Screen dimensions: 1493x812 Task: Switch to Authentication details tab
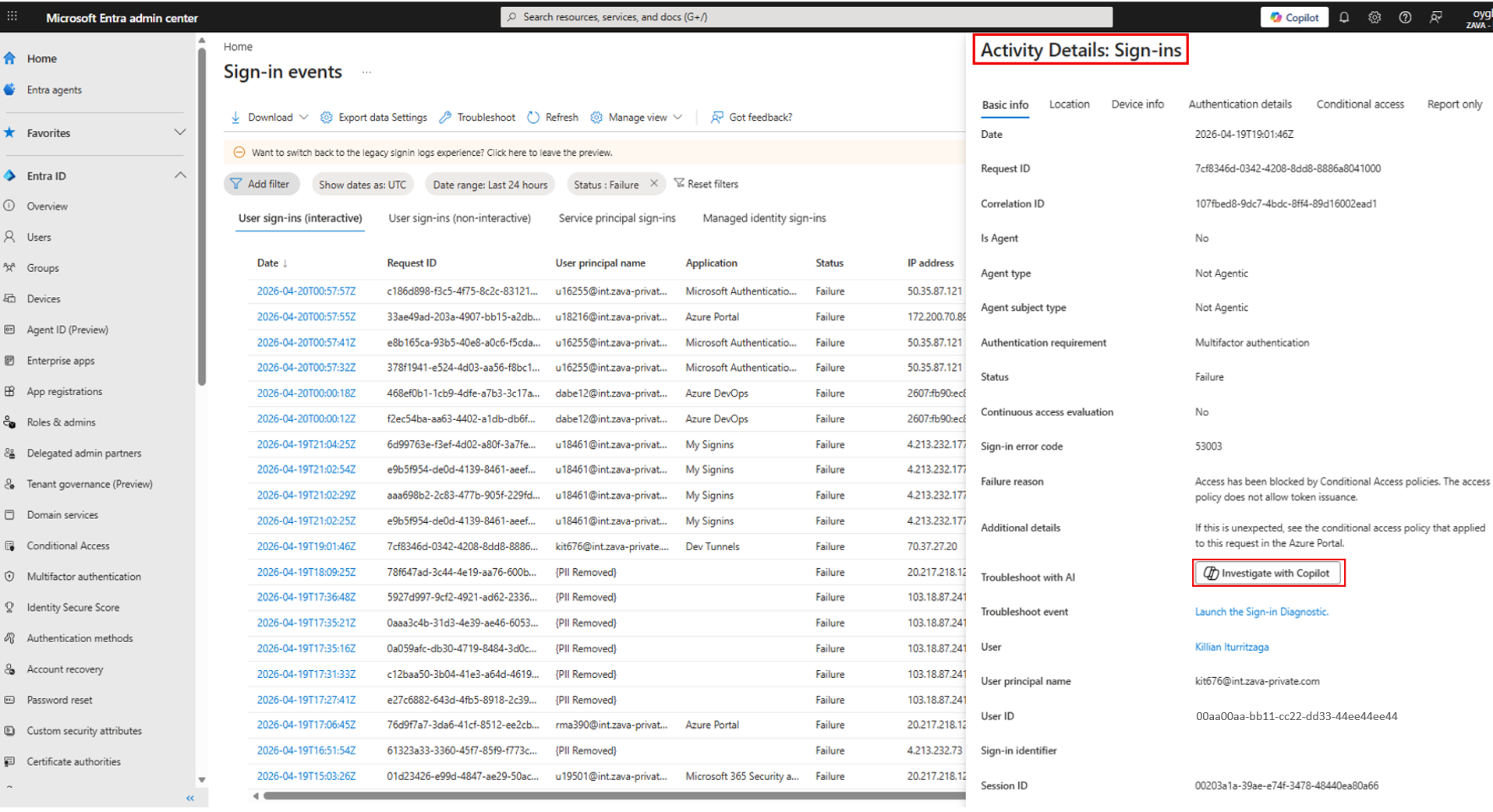[1240, 104]
